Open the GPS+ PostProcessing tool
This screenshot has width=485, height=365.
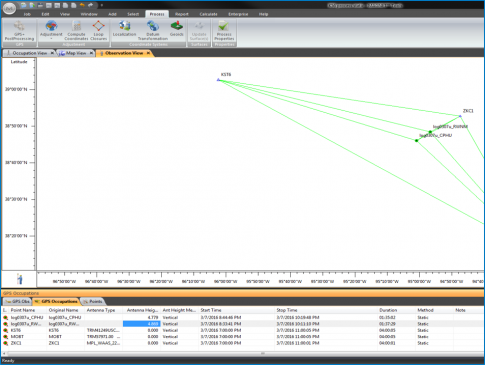(x=19, y=31)
